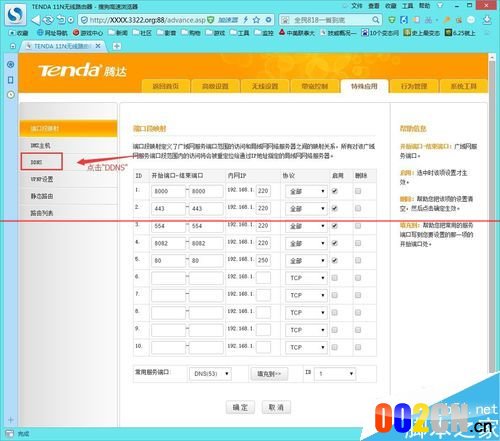Viewport: 500px width, 441px height.
Task: Open the 社区 bookmark folder
Action: pos(142,33)
